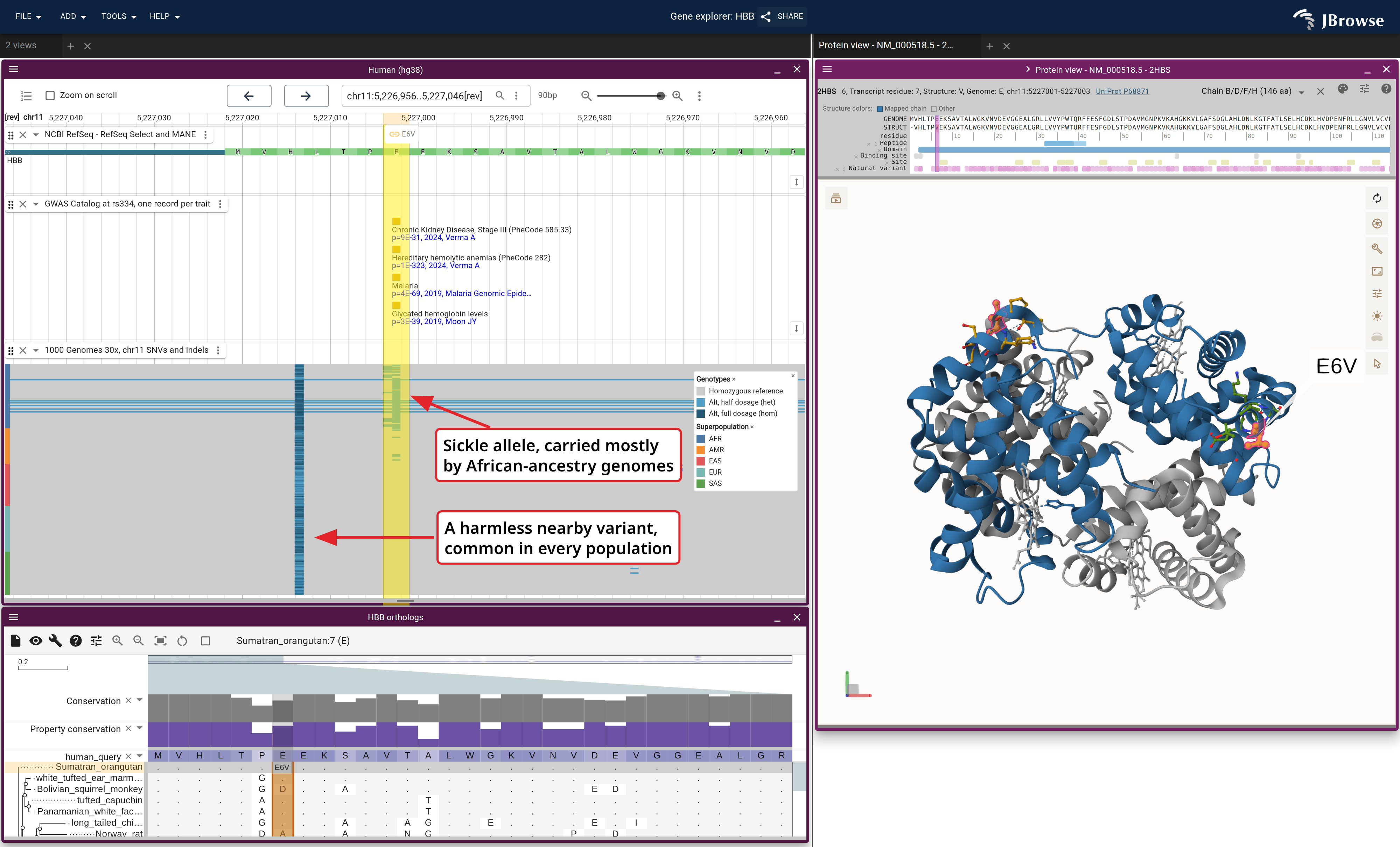Open the TOOLS menu
This screenshot has height=847, width=1400.
coord(119,16)
